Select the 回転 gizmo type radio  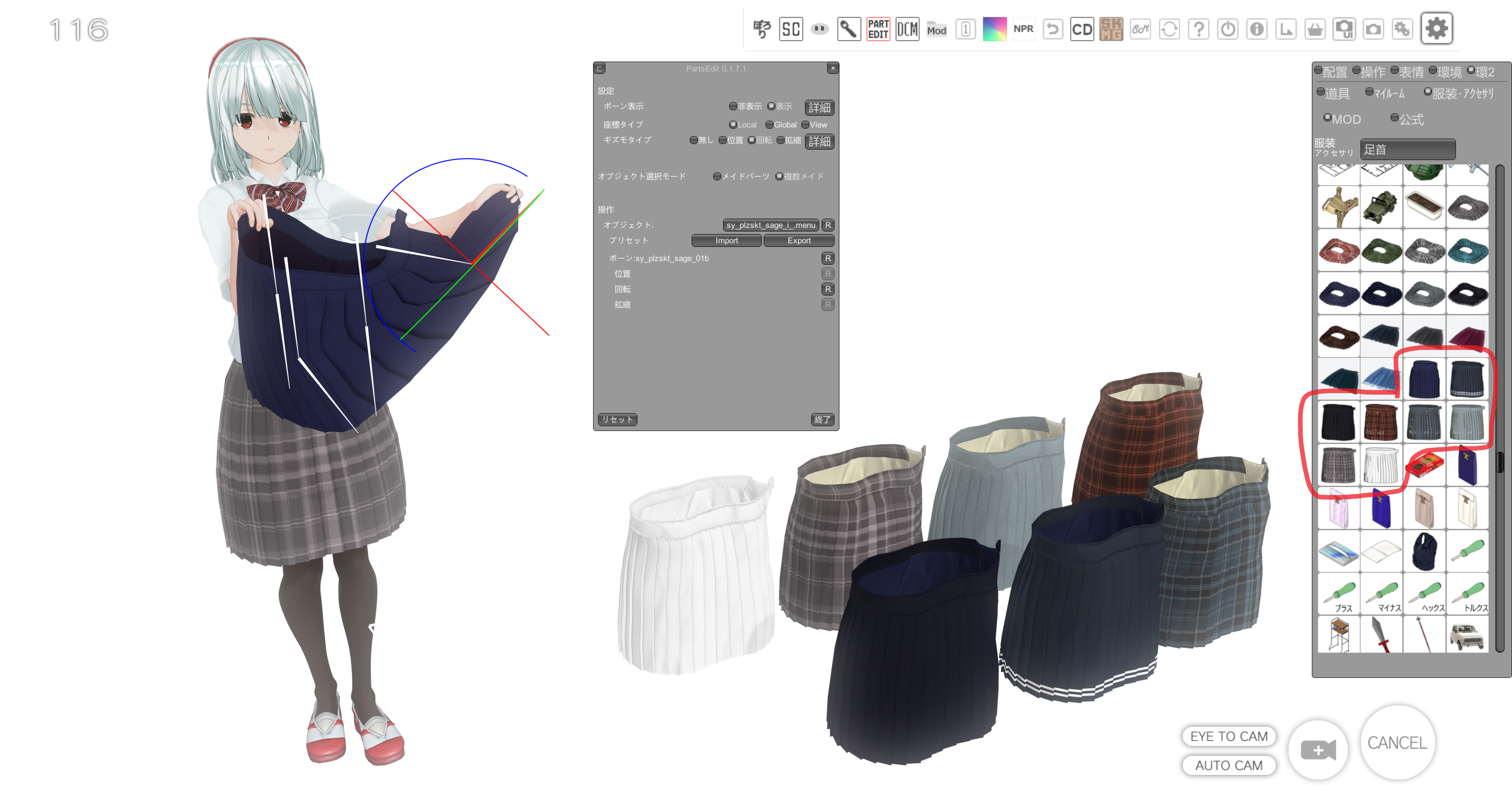click(760, 139)
